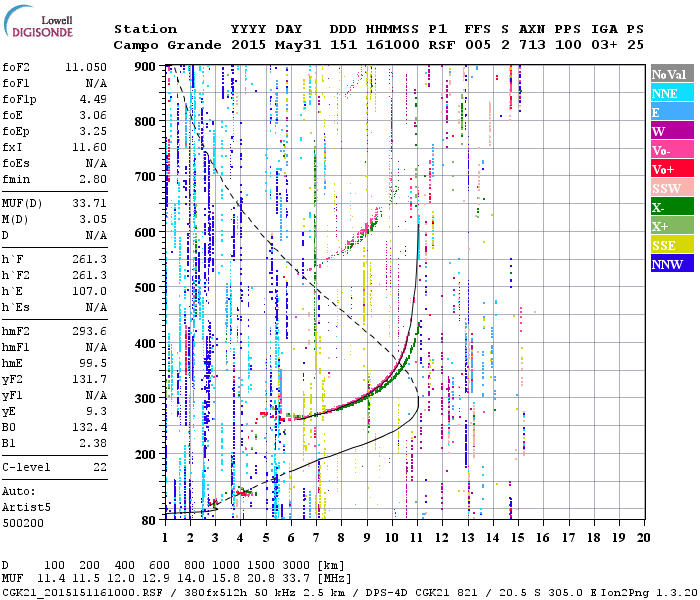Click the yE value 9.3
This screenshot has height=600, width=700.
click(97, 412)
